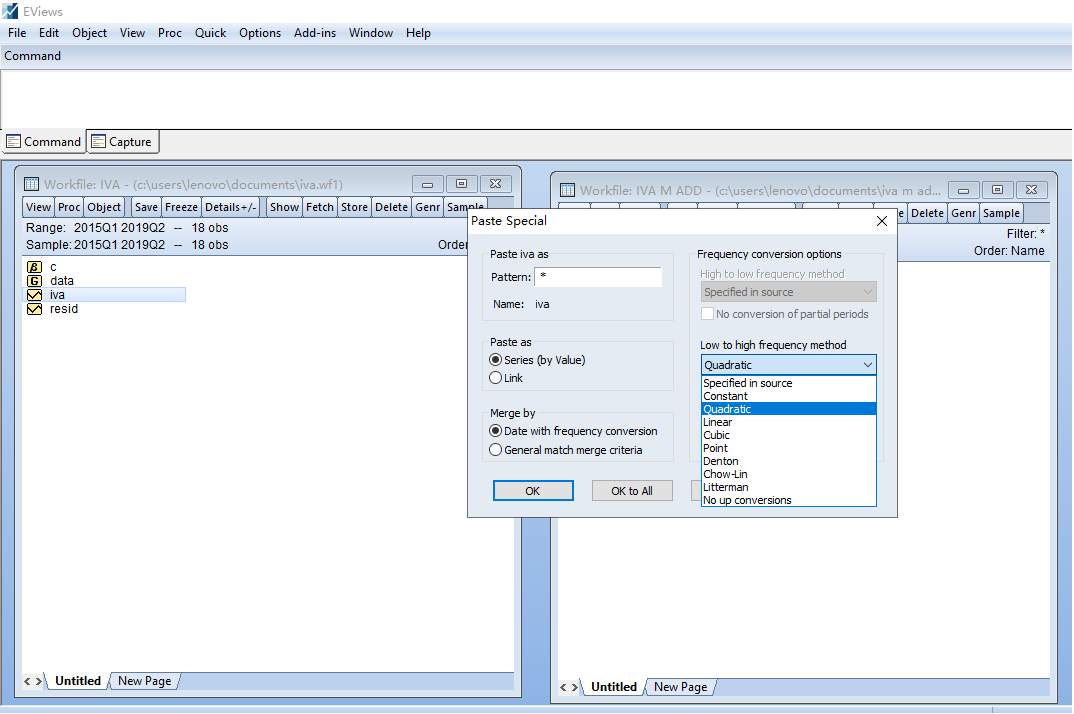1074x714 pixels.
Task: Collapse the Low to high frequency method dropdown
Action: point(867,365)
